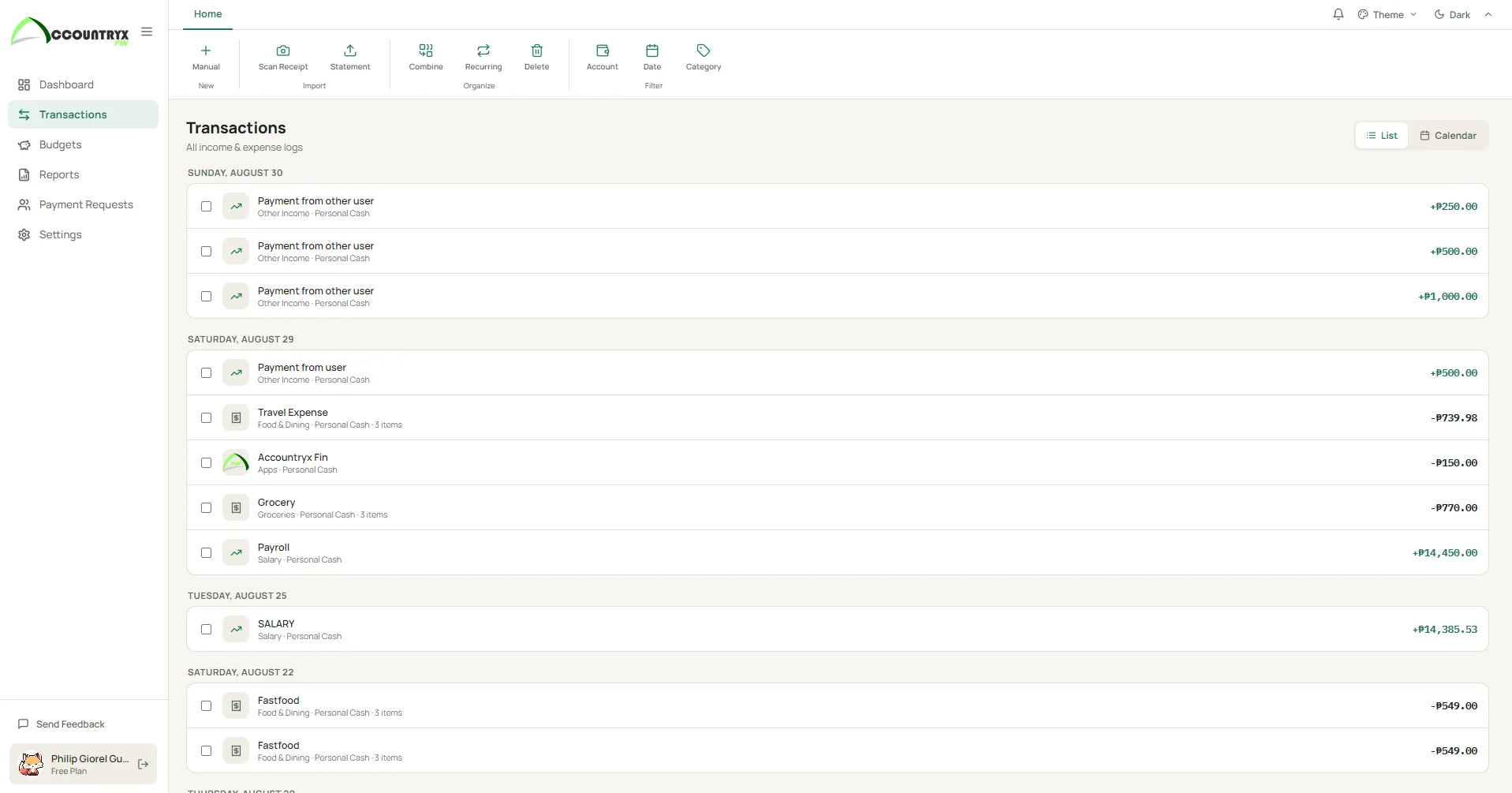Click the Combine transactions tool
Screen dimensions: 1512x793
[x=426, y=58]
